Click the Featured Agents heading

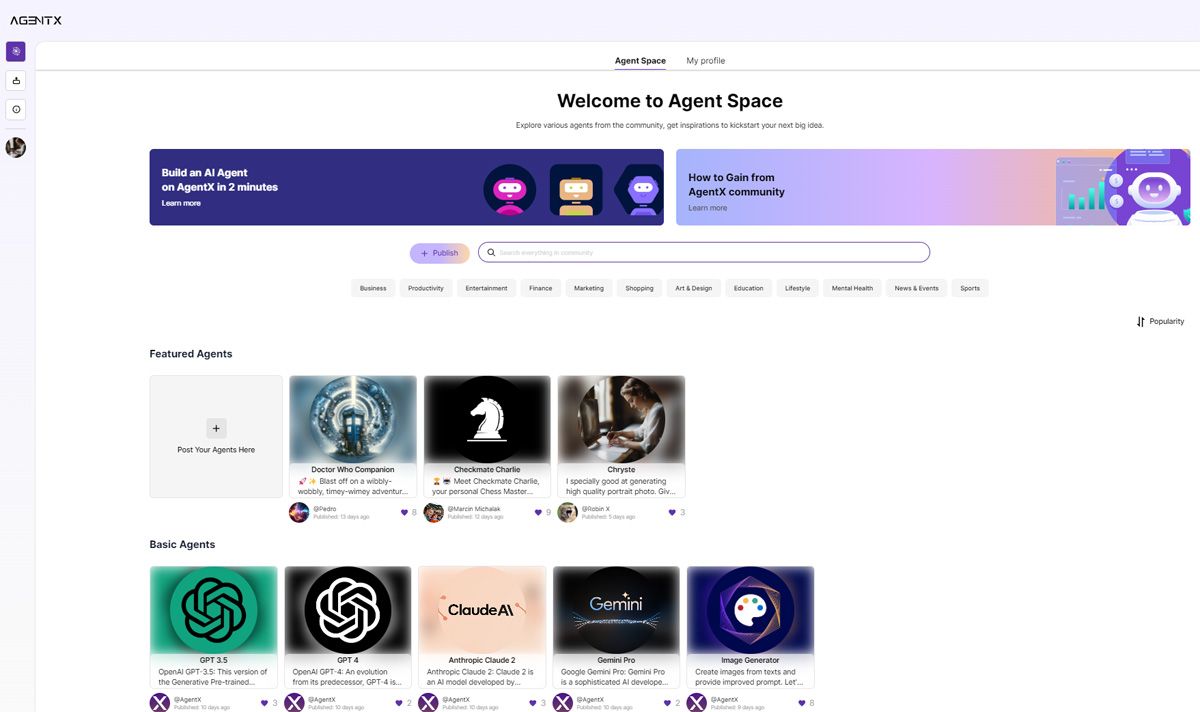coord(191,354)
